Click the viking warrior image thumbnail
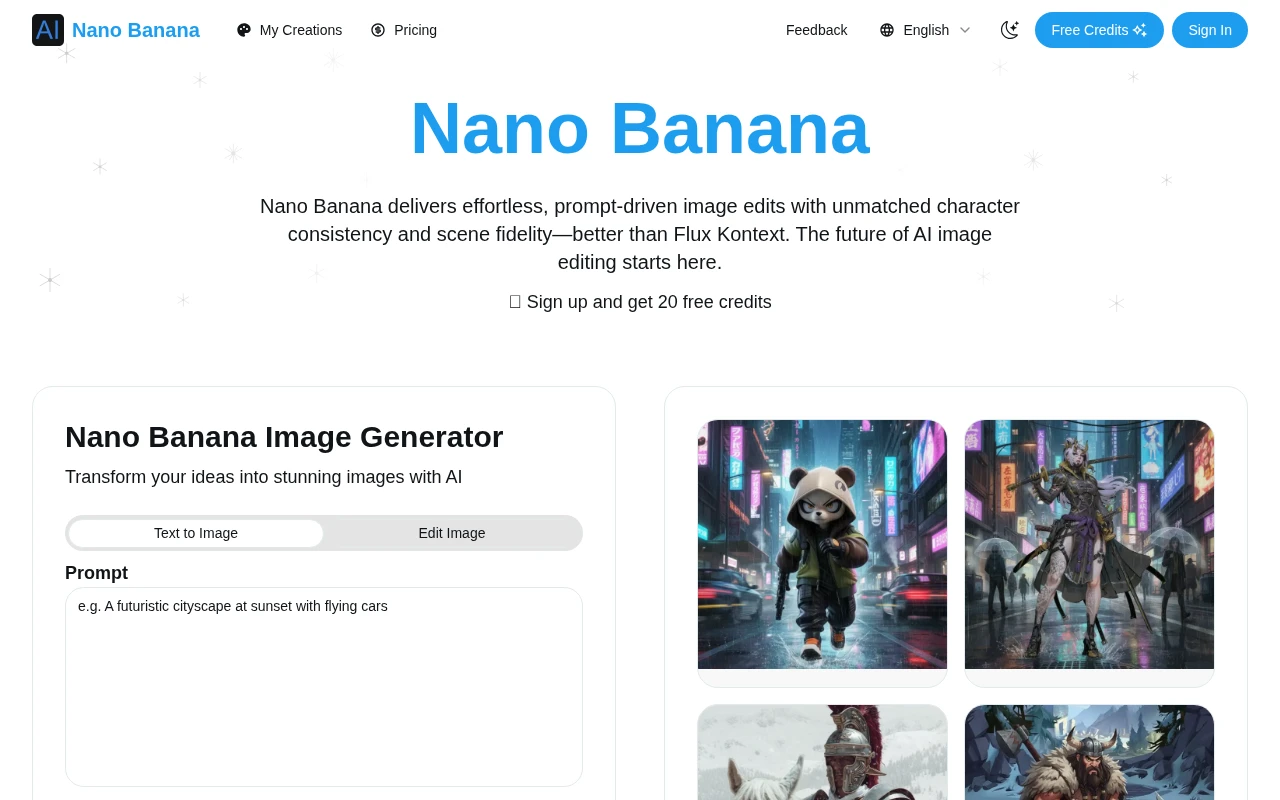Screen dimensions: 1280x800 (1089, 752)
